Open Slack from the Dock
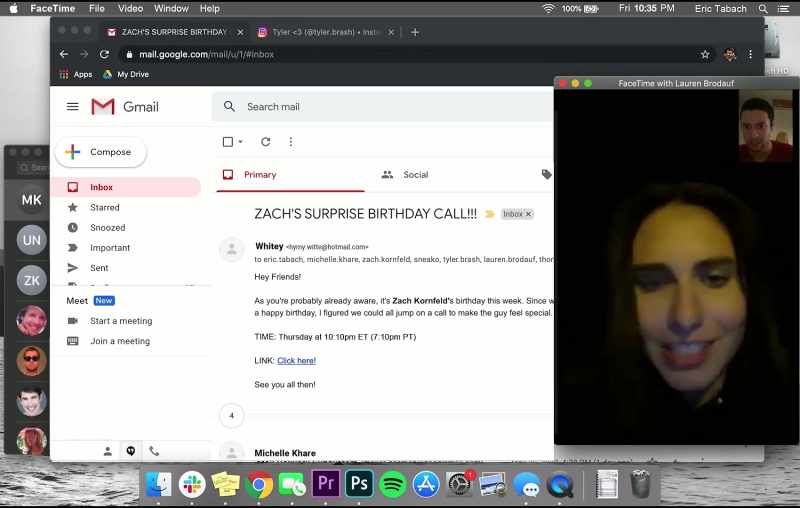The width and height of the screenshot is (800, 508). [x=192, y=484]
